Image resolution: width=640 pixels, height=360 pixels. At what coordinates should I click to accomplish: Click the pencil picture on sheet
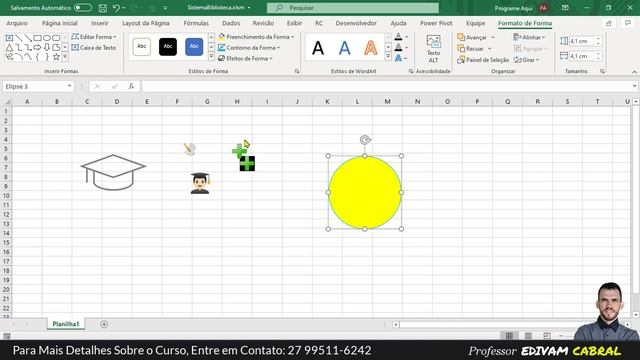pyautogui.click(x=190, y=149)
